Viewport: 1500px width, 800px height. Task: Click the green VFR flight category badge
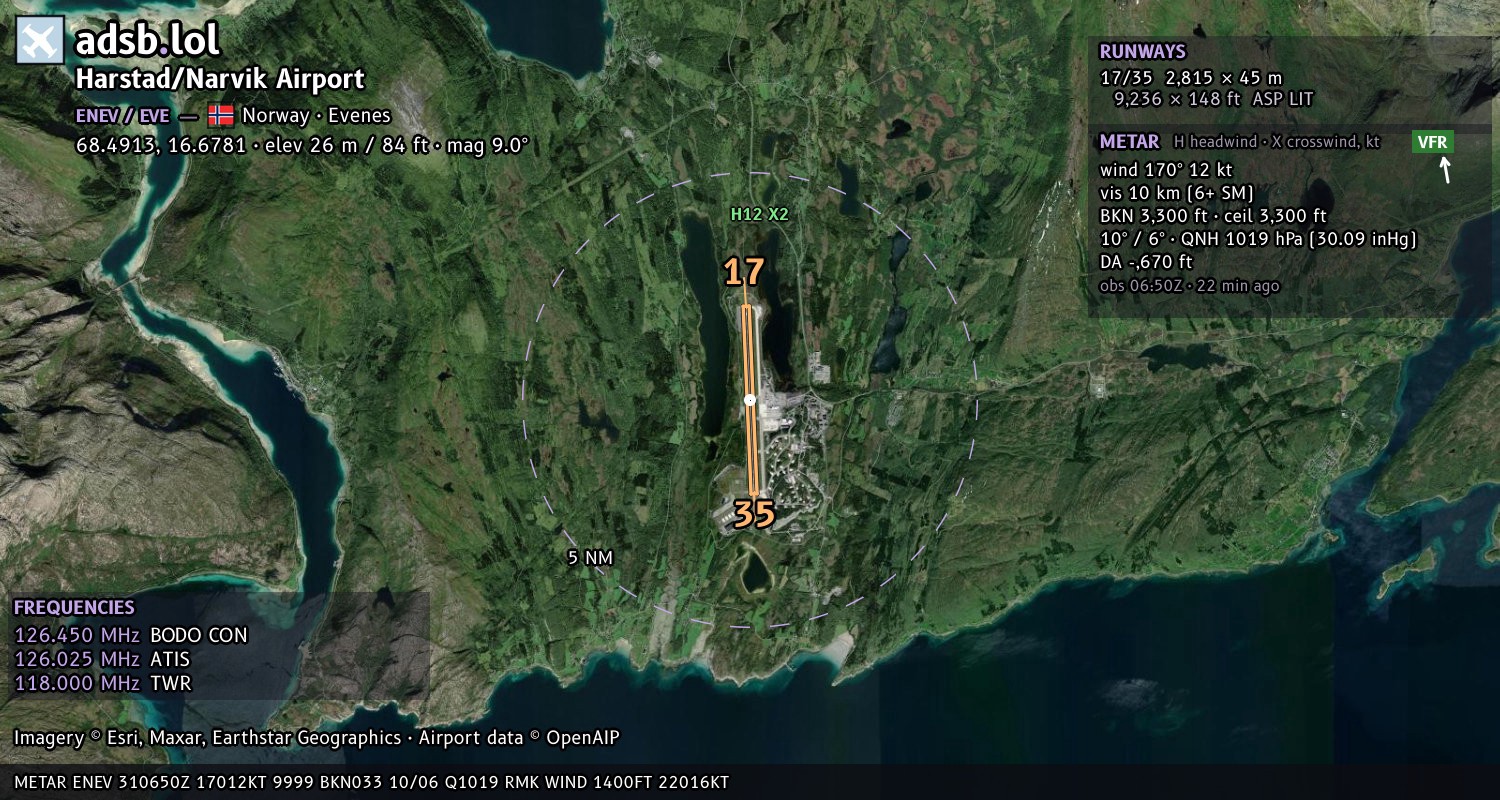tap(1432, 142)
